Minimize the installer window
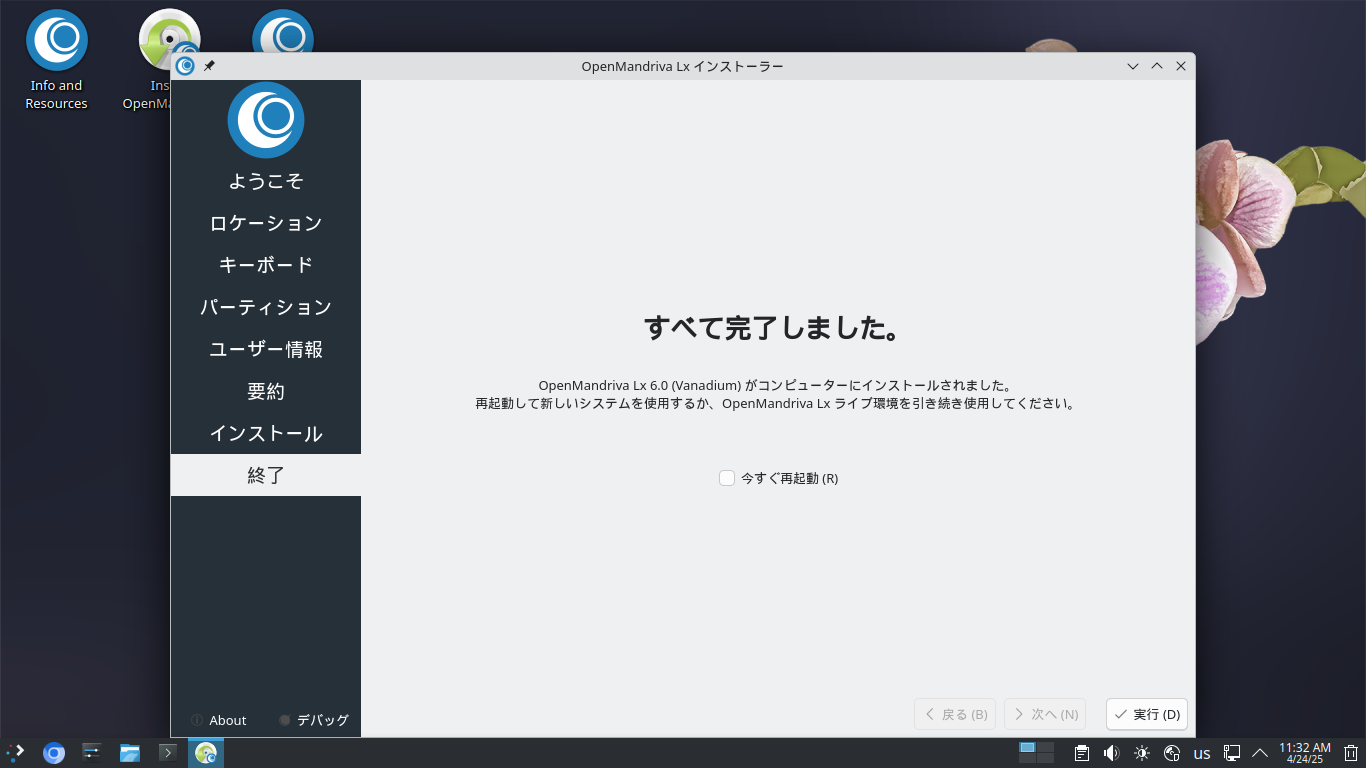Screen dimensions: 1366x768 coord(1133,66)
